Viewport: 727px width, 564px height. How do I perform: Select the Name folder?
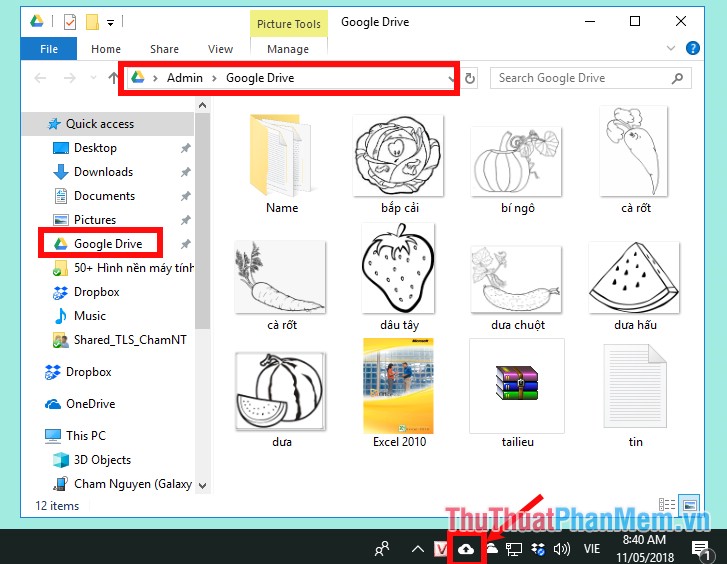[282, 163]
